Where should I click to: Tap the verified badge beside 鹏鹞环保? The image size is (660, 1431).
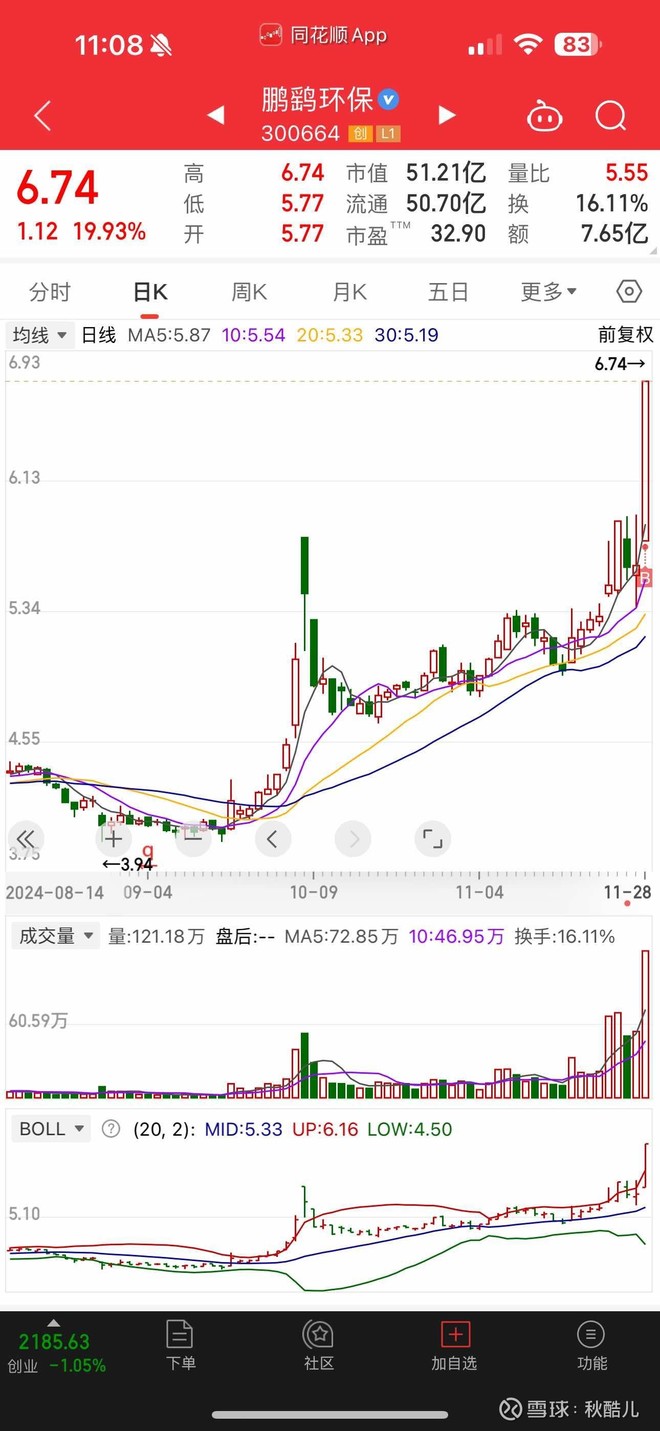click(389, 100)
